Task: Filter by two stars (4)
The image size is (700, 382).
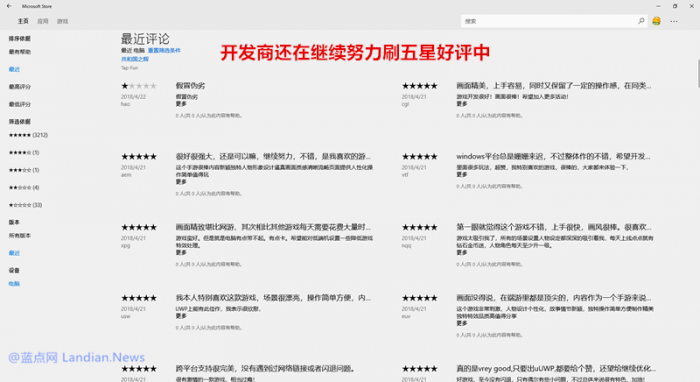Action: pyautogui.click(x=24, y=187)
